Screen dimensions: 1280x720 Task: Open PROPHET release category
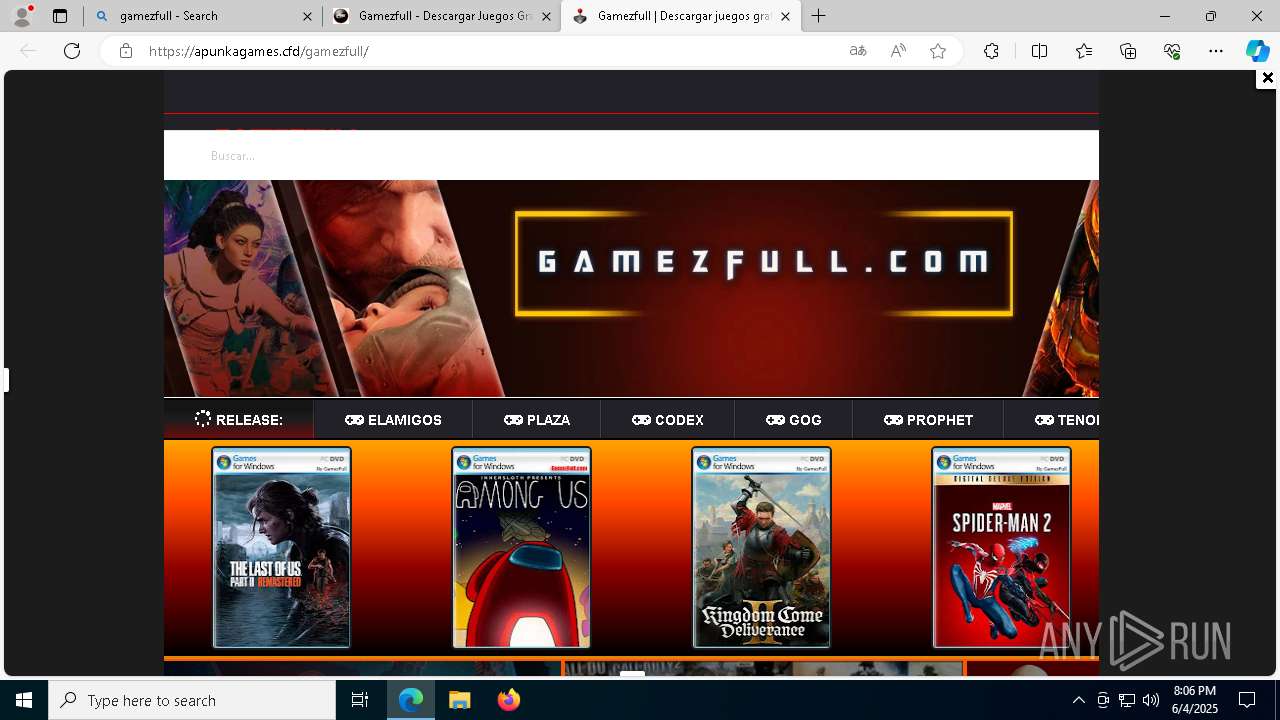(928, 419)
